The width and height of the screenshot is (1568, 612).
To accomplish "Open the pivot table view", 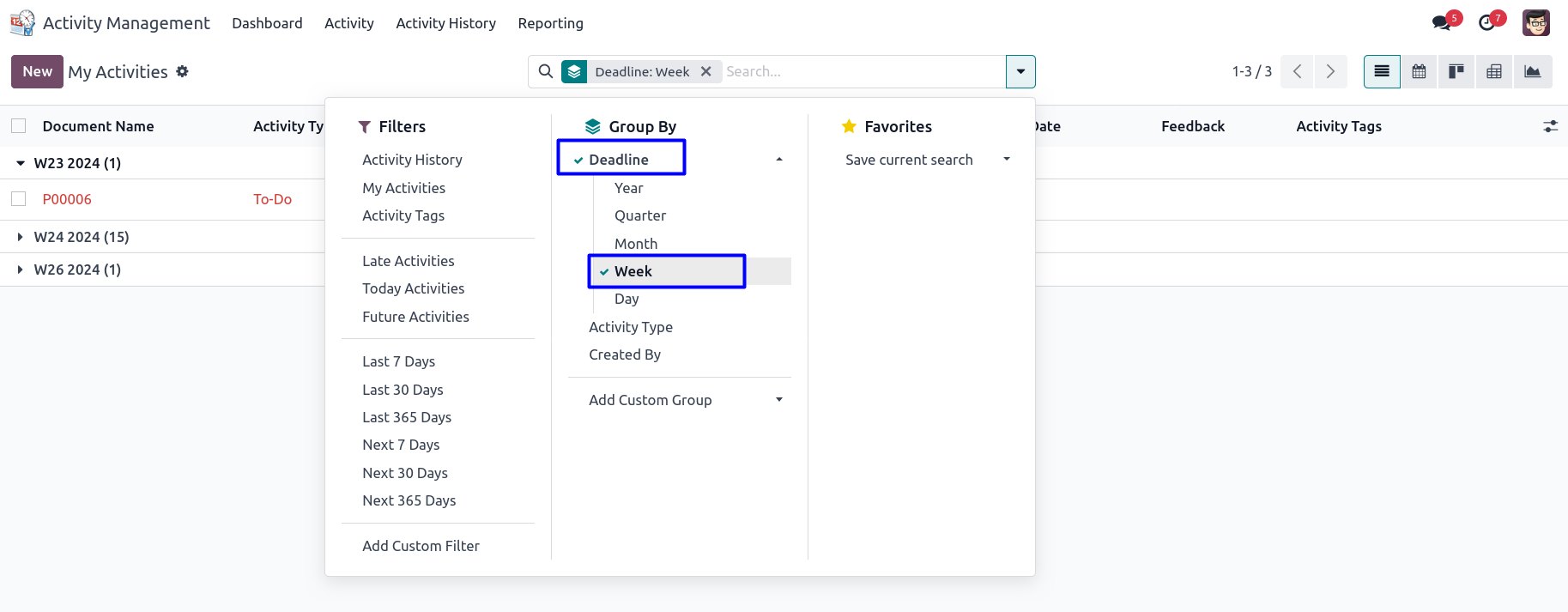I will [x=1494, y=71].
